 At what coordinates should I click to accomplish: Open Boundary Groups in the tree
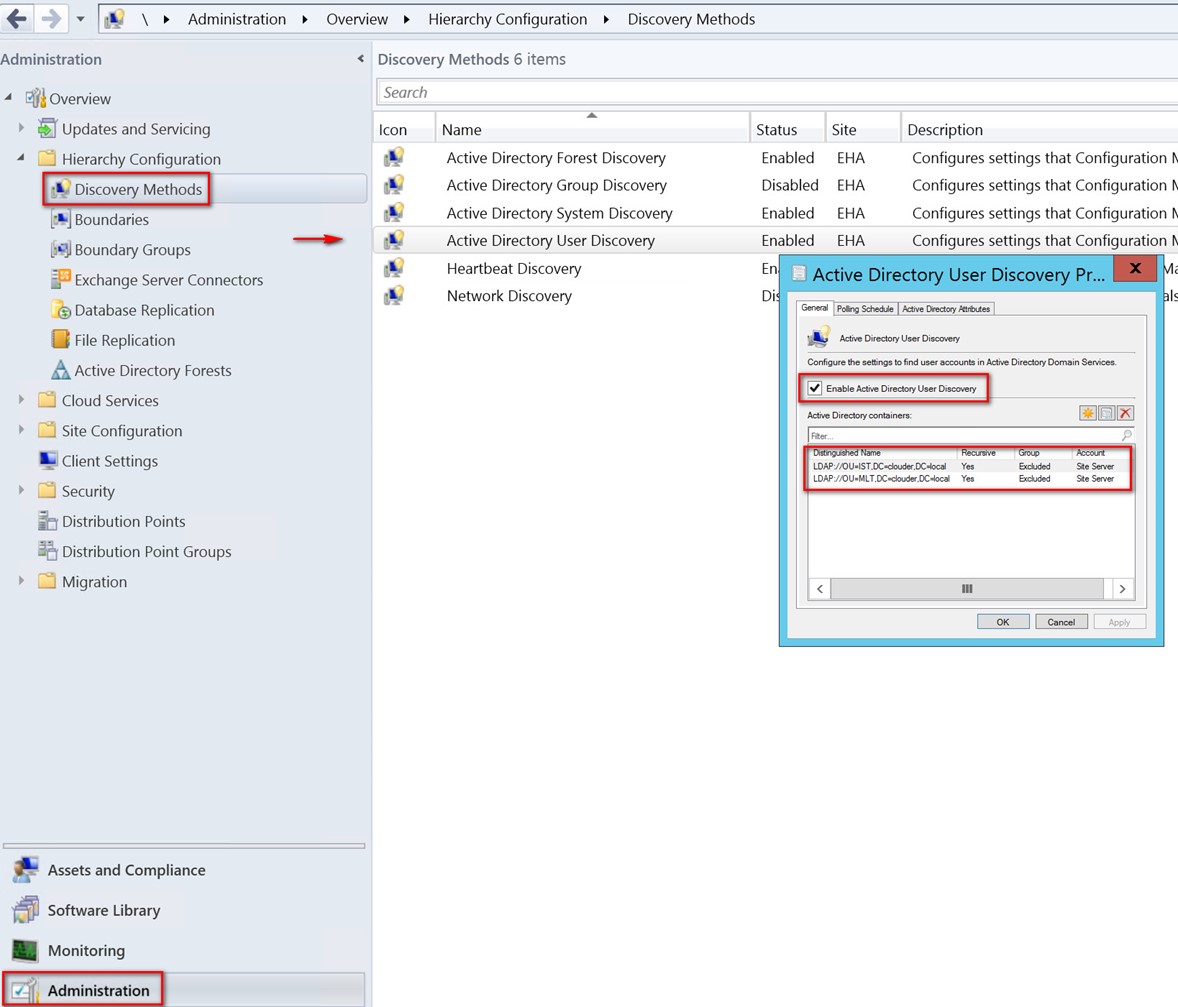pos(132,249)
